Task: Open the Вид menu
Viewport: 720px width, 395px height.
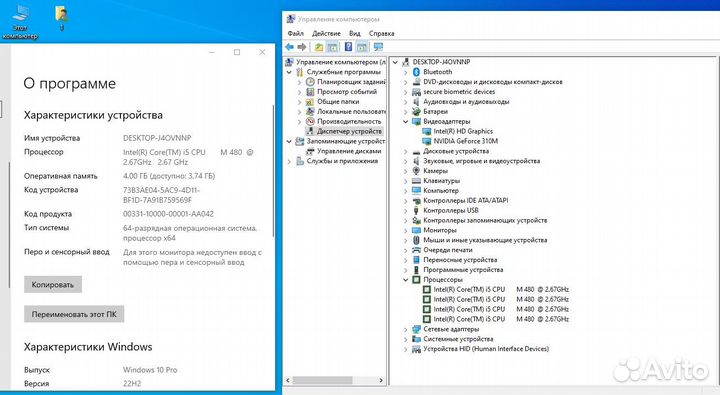Action: coord(354,34)
